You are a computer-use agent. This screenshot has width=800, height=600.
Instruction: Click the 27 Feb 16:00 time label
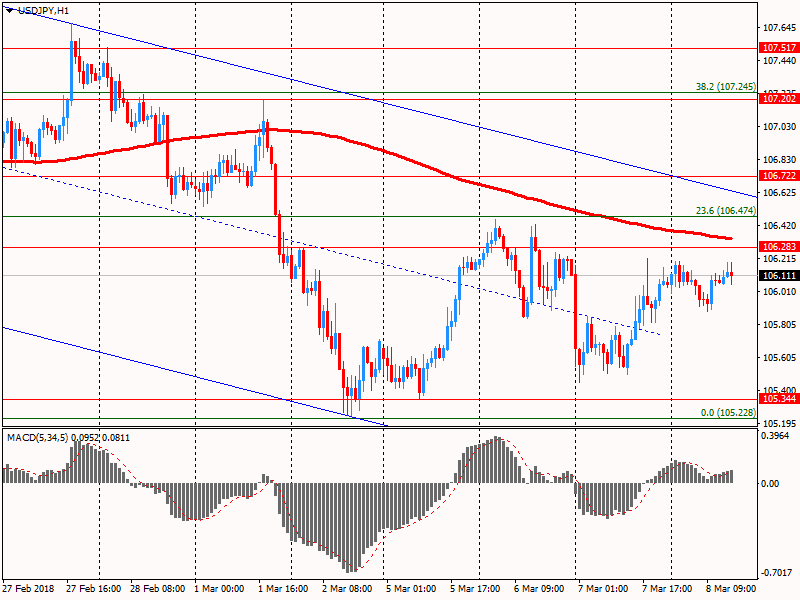[x=93, y=588]
